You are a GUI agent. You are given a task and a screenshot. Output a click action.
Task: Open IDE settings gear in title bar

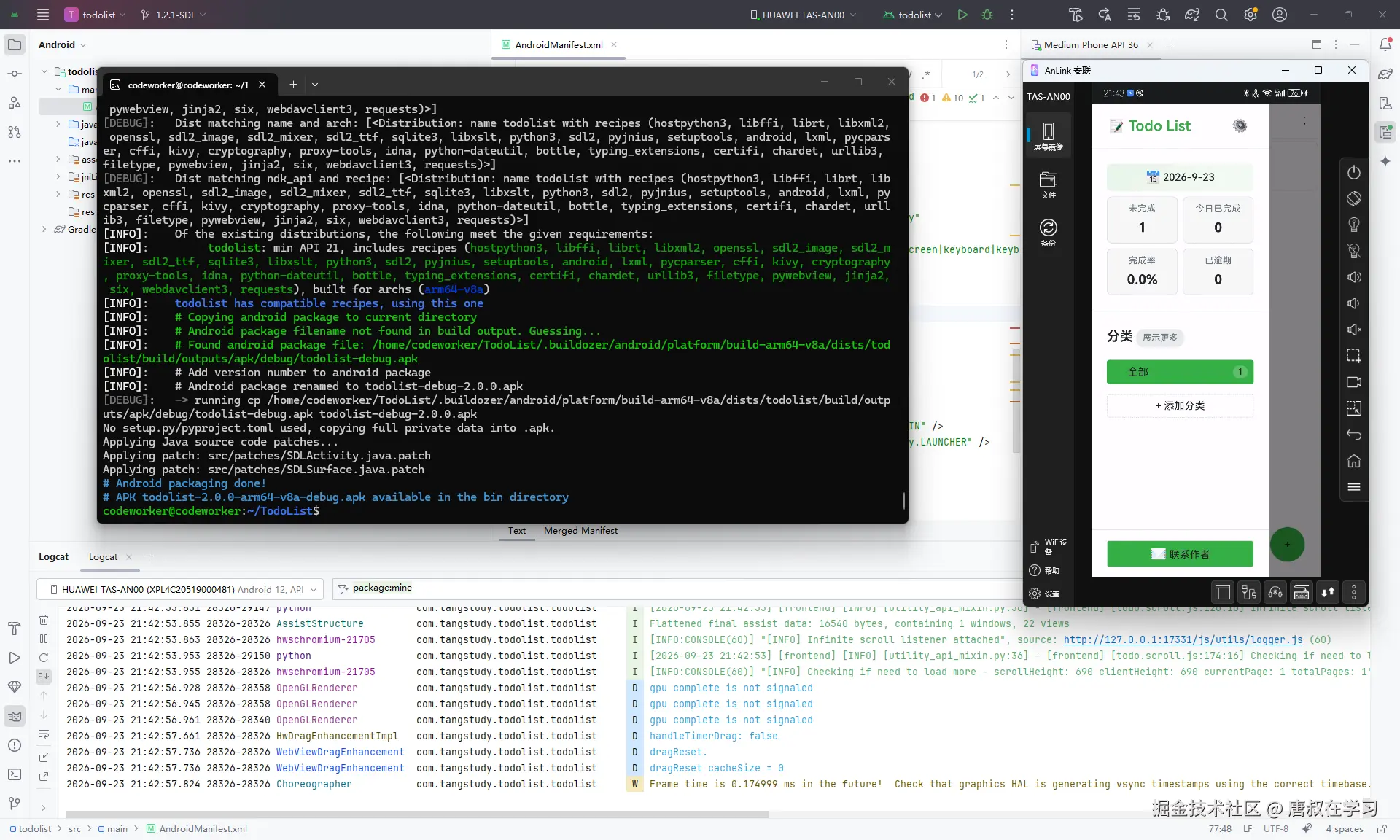point(1251,15)
